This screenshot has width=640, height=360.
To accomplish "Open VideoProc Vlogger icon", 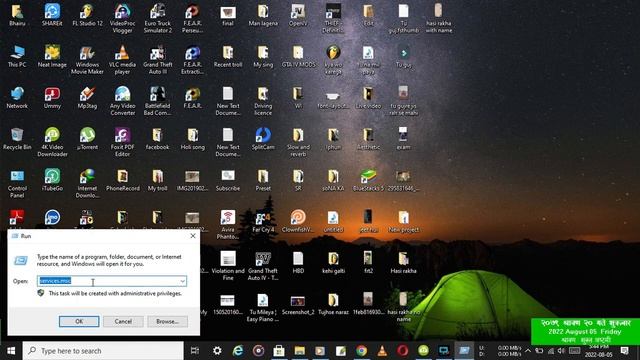I will click(122, 18).
